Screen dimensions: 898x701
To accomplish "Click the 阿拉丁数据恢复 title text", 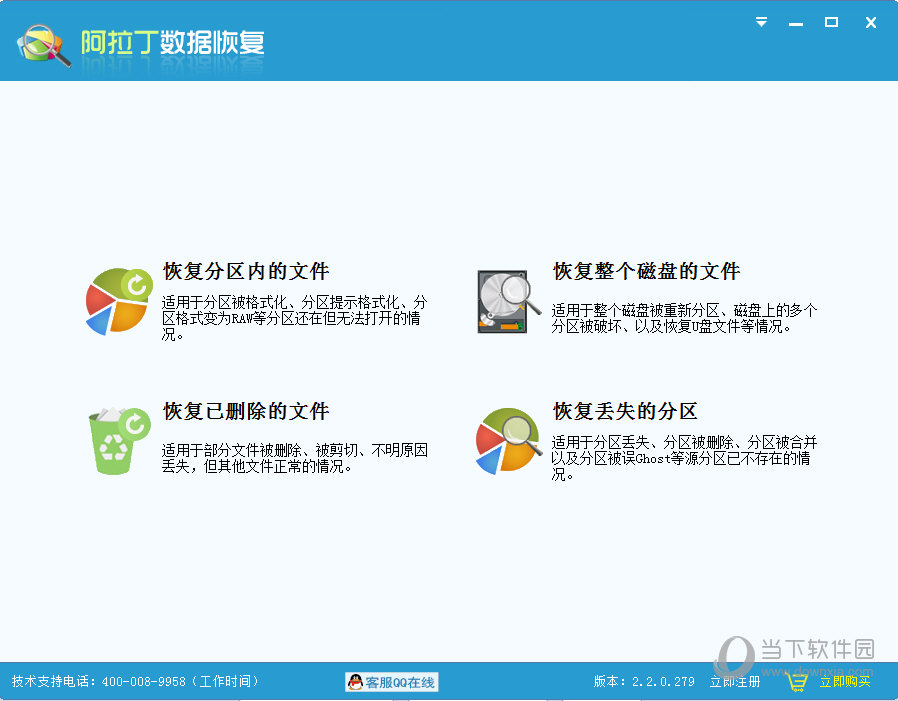I will tap(172, 42).
